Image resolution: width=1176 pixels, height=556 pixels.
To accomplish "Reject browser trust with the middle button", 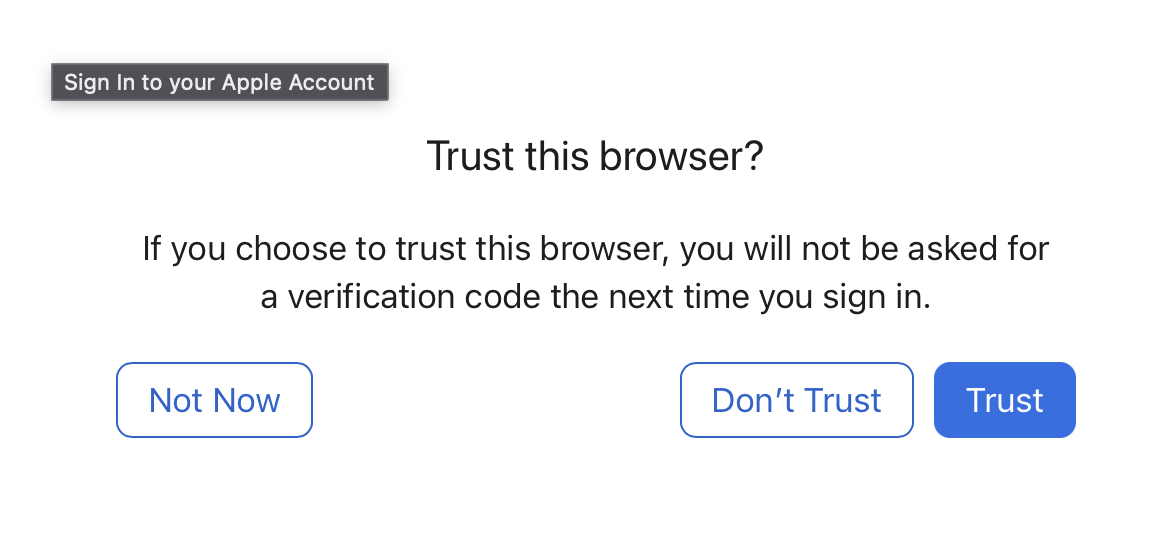I will pos(796,400).
